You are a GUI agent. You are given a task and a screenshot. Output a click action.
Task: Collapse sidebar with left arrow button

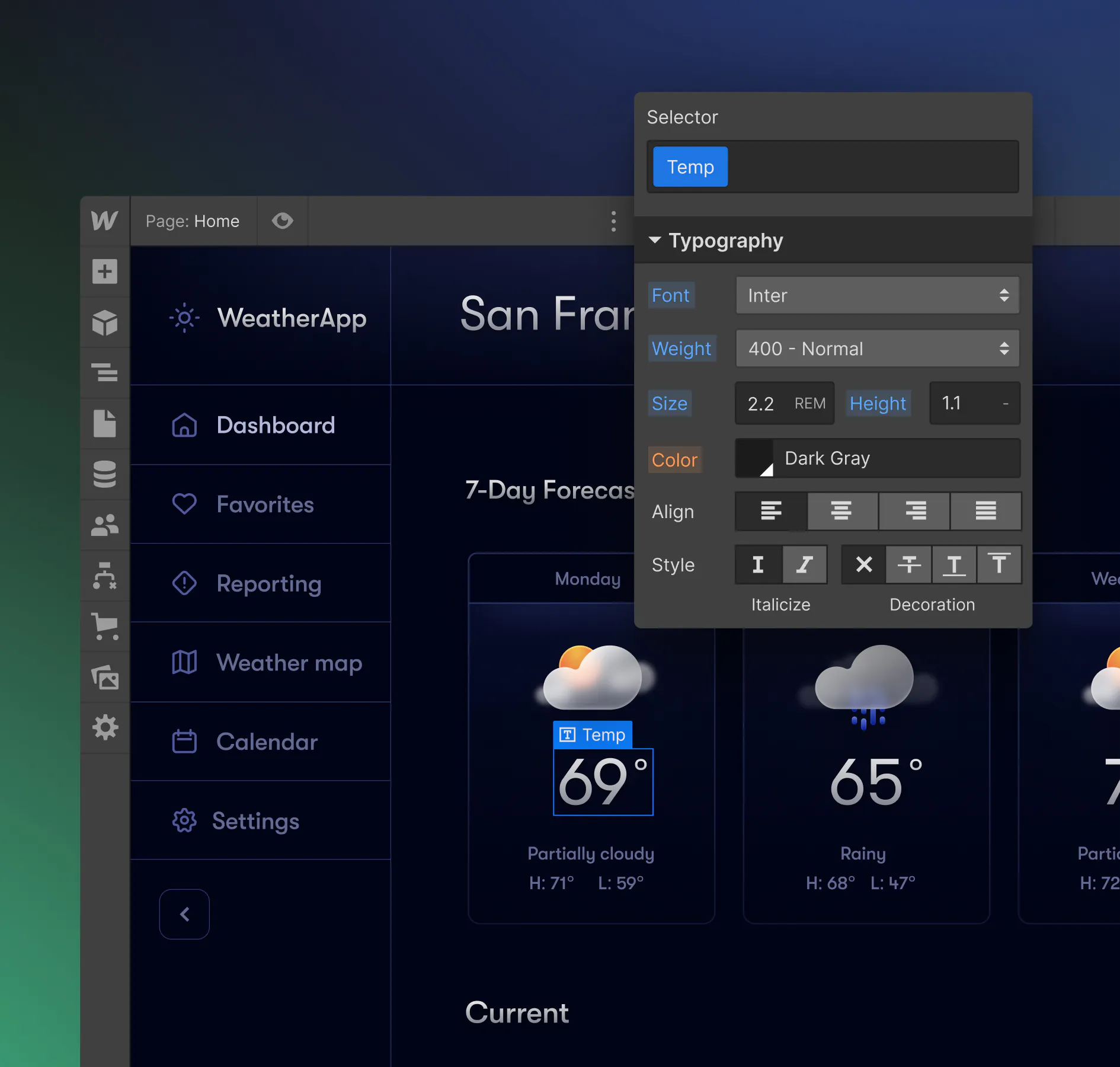pyautogui.click(x=184, y=913)
